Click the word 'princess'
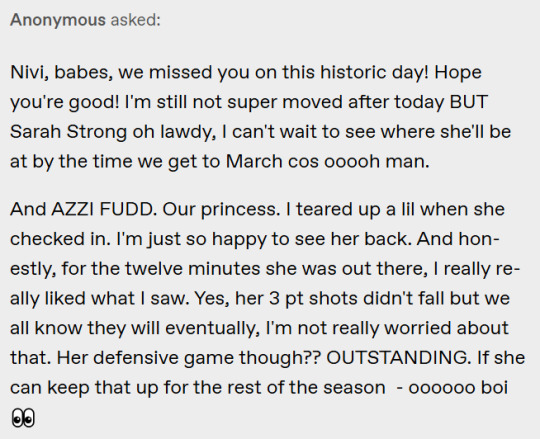The height and width of the screenshot is (439, 540). pos(241,210)
